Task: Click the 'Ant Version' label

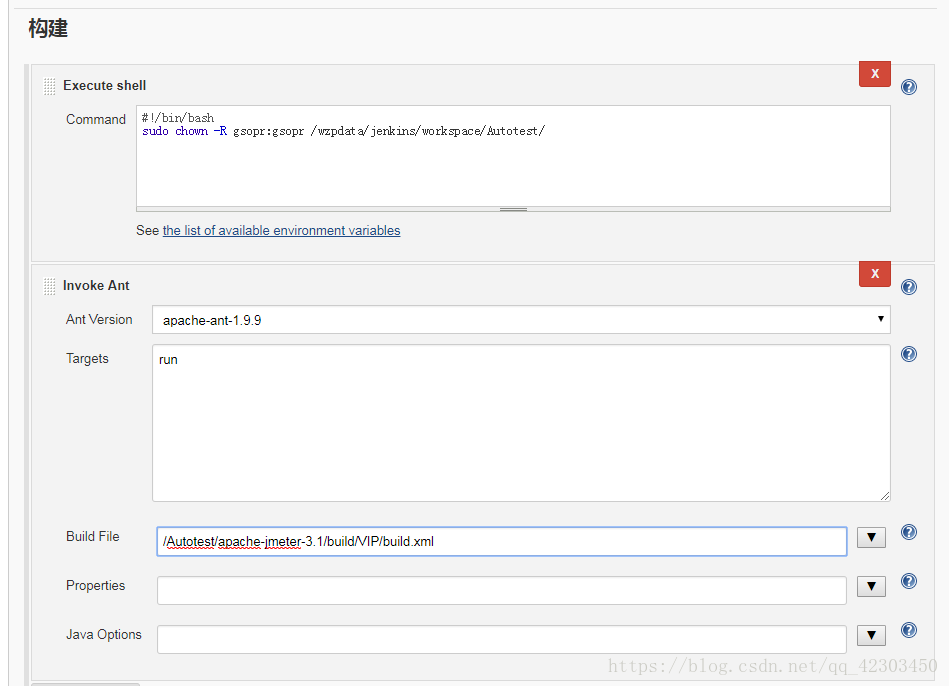Action: click(99, 319)
